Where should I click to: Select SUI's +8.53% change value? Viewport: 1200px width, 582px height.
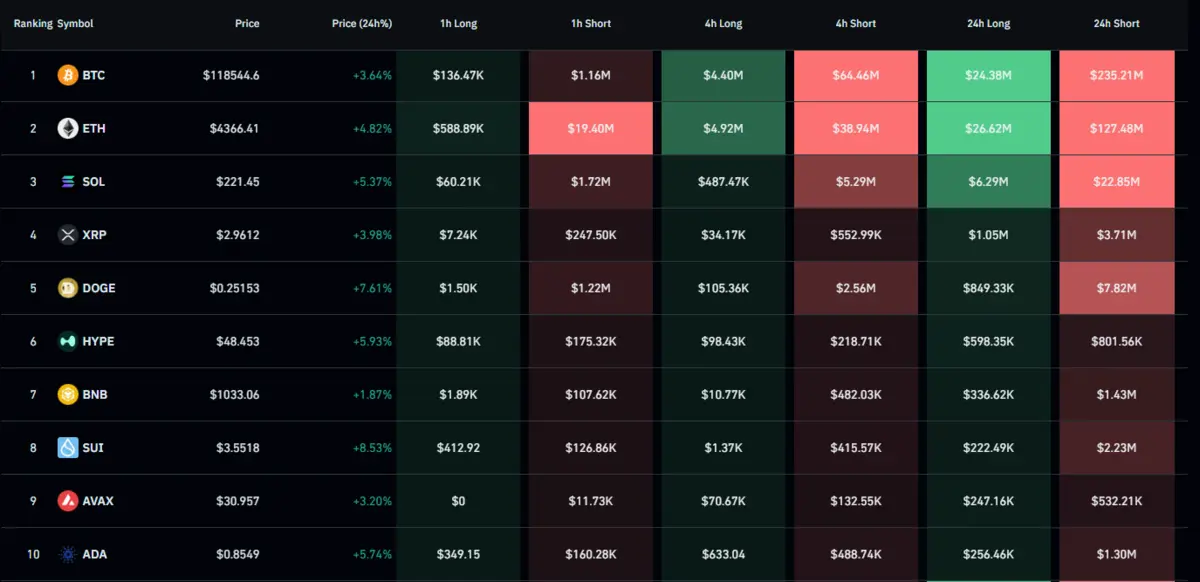tap(372, 447)
